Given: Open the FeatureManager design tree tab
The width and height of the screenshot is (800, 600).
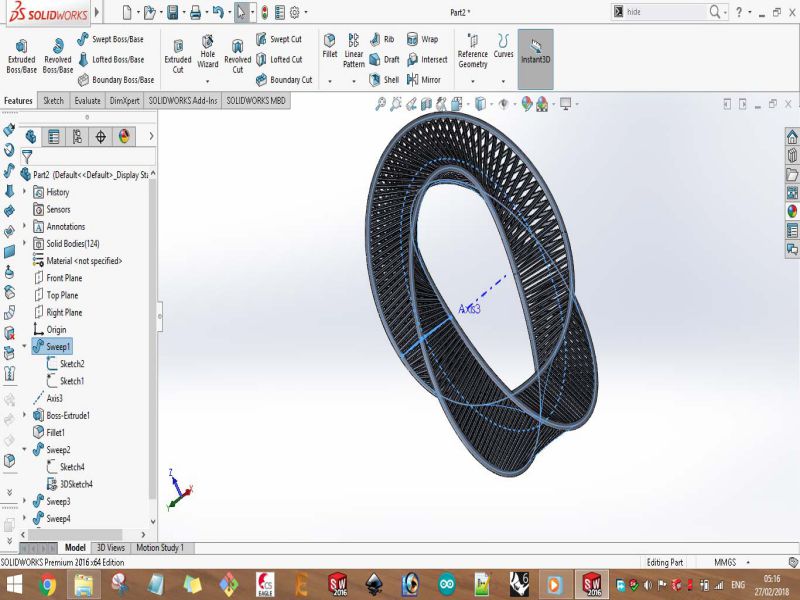Looking at the screenshot, I should click(31, 137).
